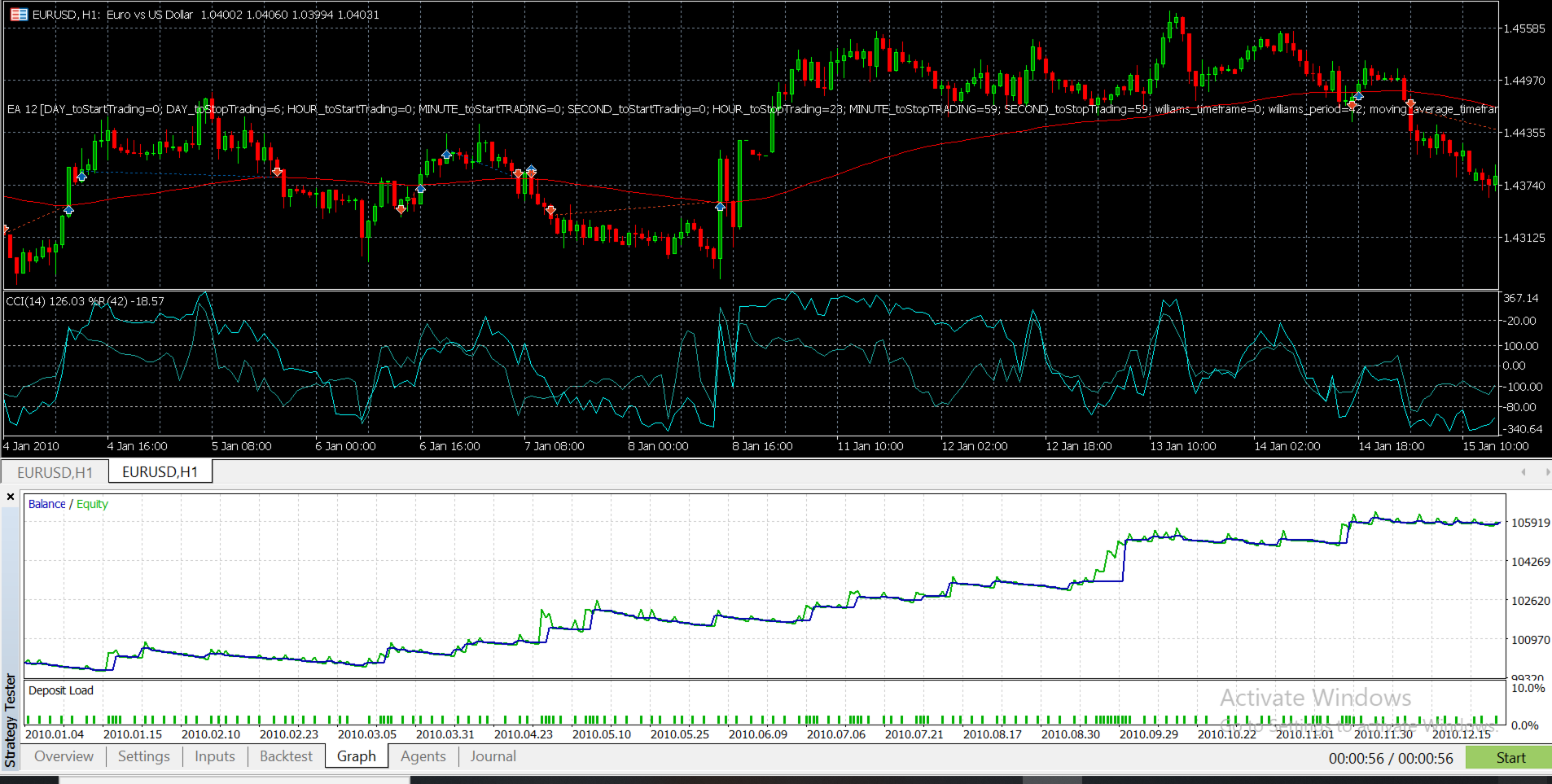Click price level '1.45585' on the scale
The height and width of the screenshot is (784, 1552).
[1524, 28]
